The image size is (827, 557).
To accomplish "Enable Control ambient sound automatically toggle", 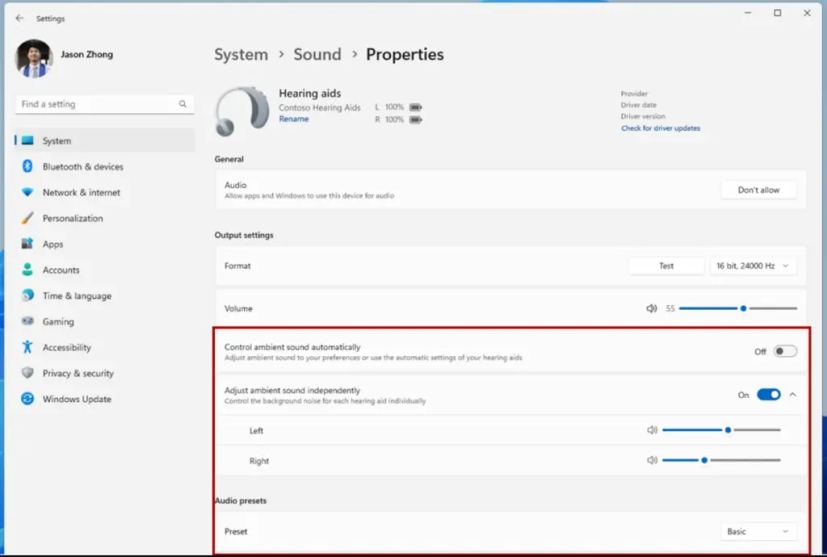I will [x=785, y=351].
